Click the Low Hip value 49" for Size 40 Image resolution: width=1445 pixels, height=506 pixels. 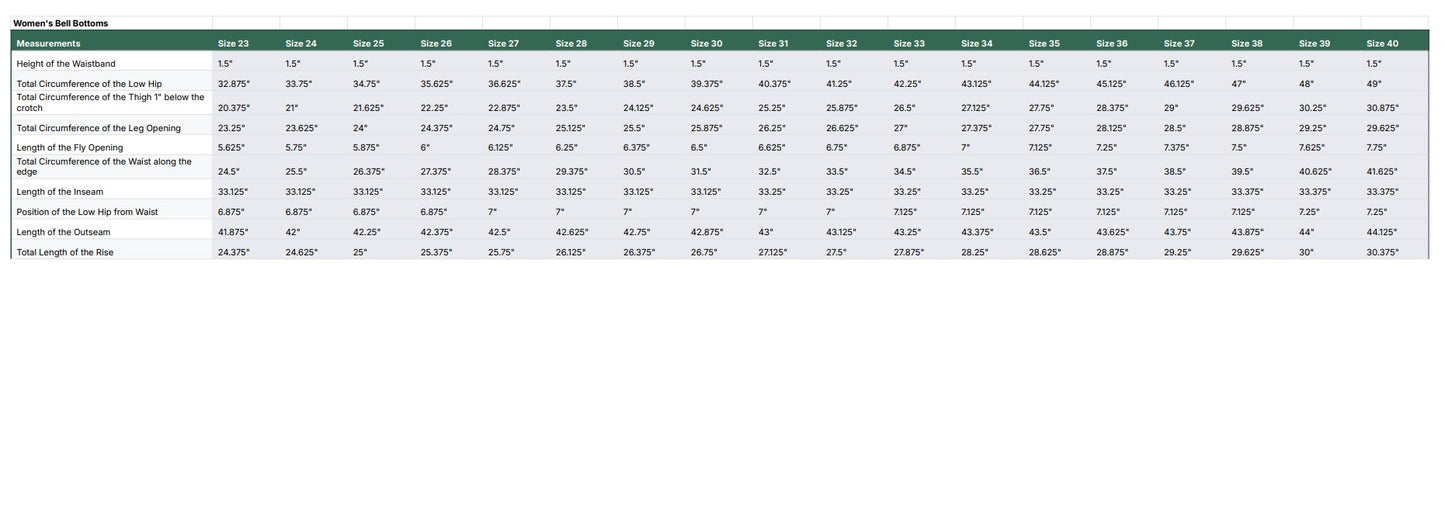click(1375, 85)
